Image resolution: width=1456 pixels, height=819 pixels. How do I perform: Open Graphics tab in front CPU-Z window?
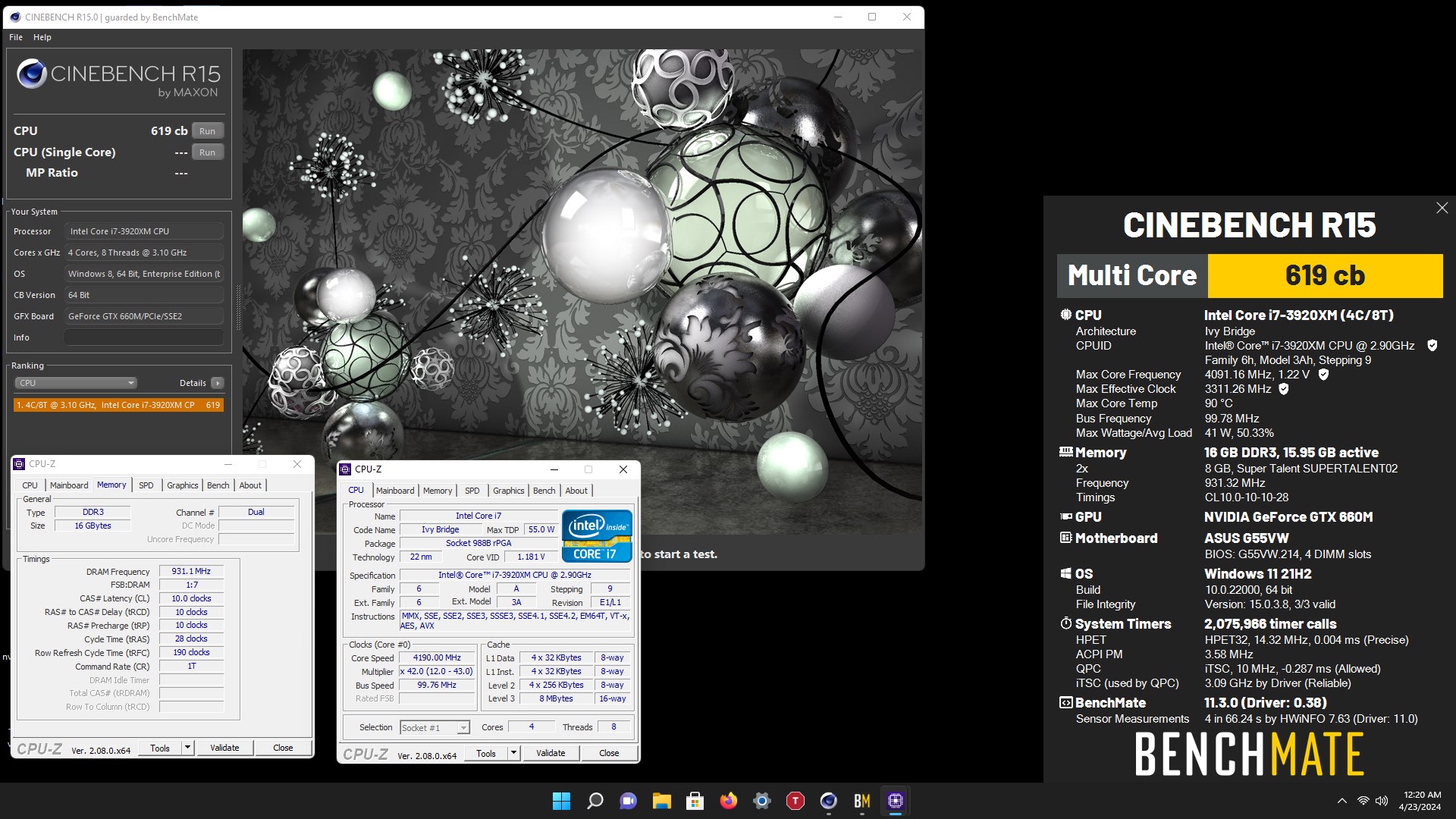509,491
